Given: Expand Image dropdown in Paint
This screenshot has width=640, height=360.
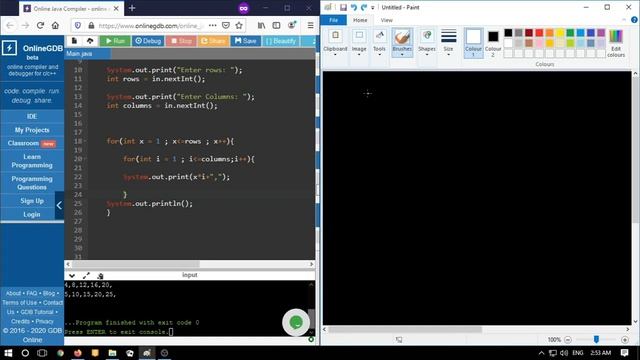Looking at the screenshot, I should point(359,55).
